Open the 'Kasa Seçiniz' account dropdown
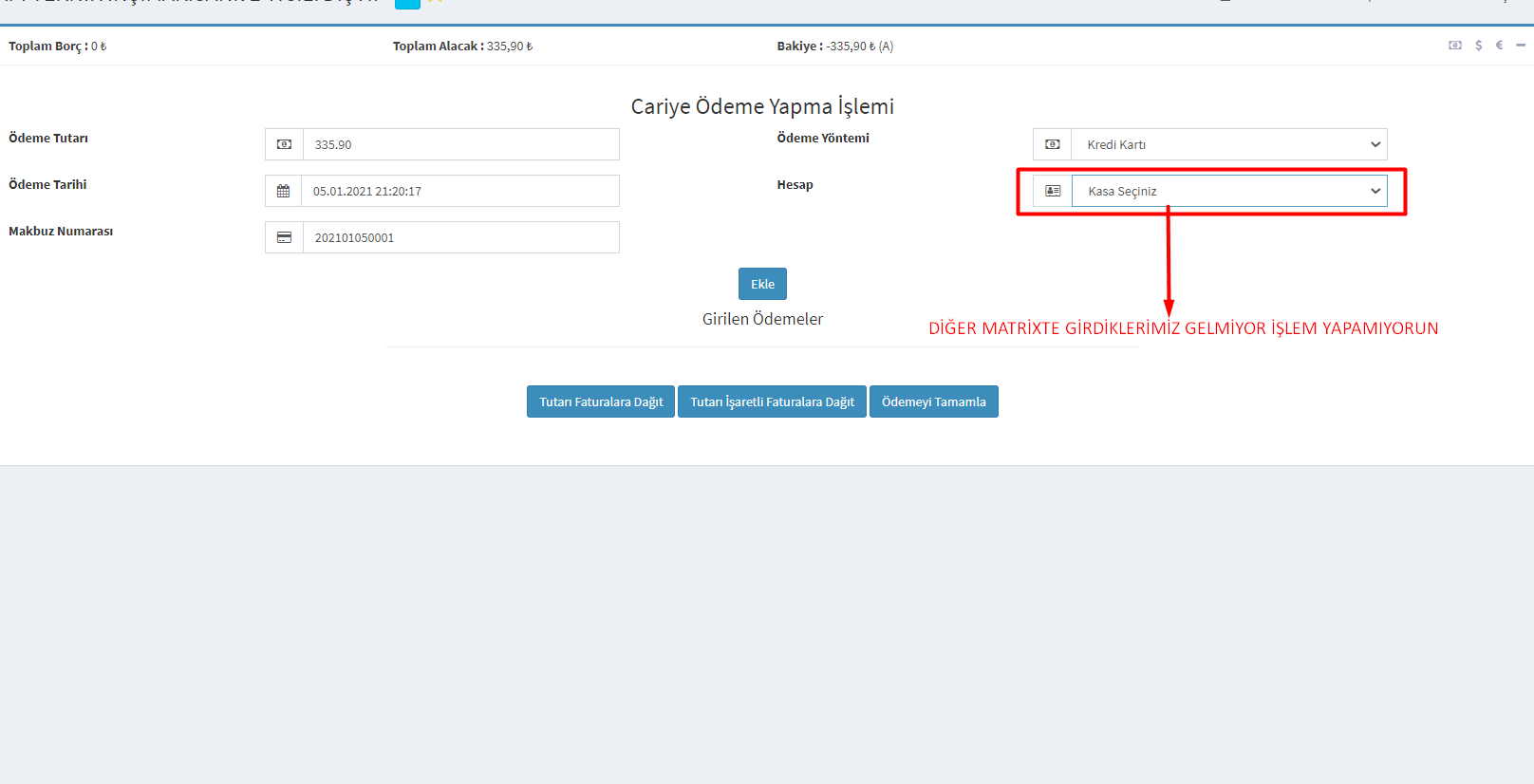Image resolution: width=1534 pixels, height=784 pixels. pyautogui.click(x=1228, y=191)
